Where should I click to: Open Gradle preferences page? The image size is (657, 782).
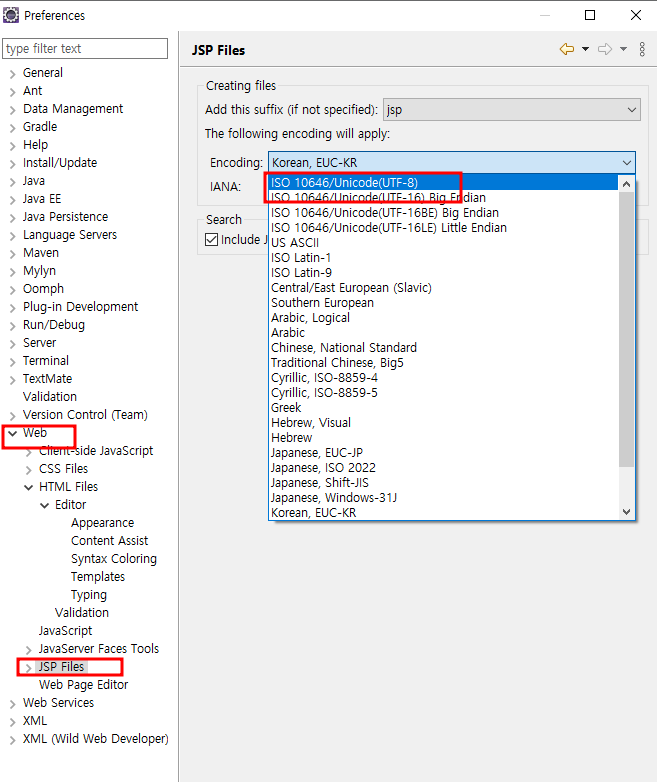click(x=40, y=127)
